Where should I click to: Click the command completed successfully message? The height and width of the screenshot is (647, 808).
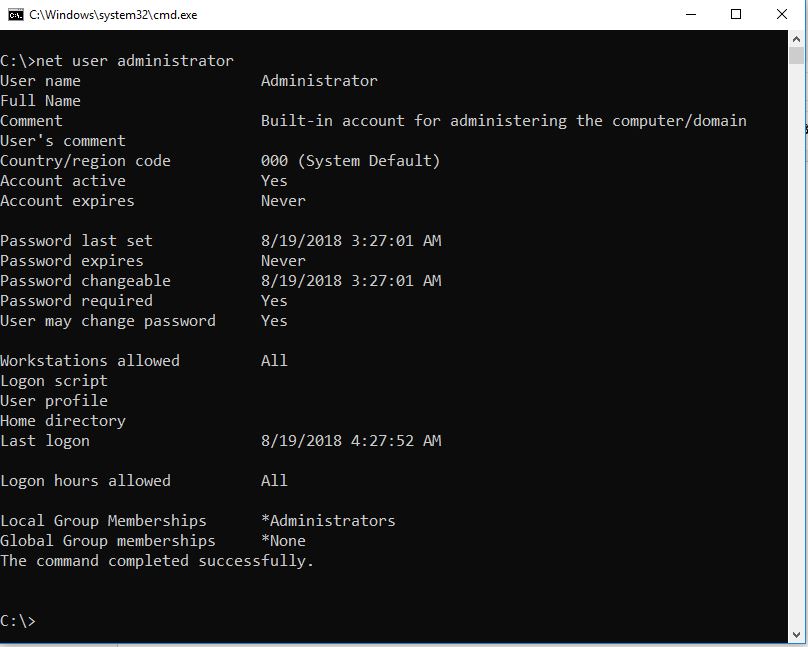(x=155, y=560)
